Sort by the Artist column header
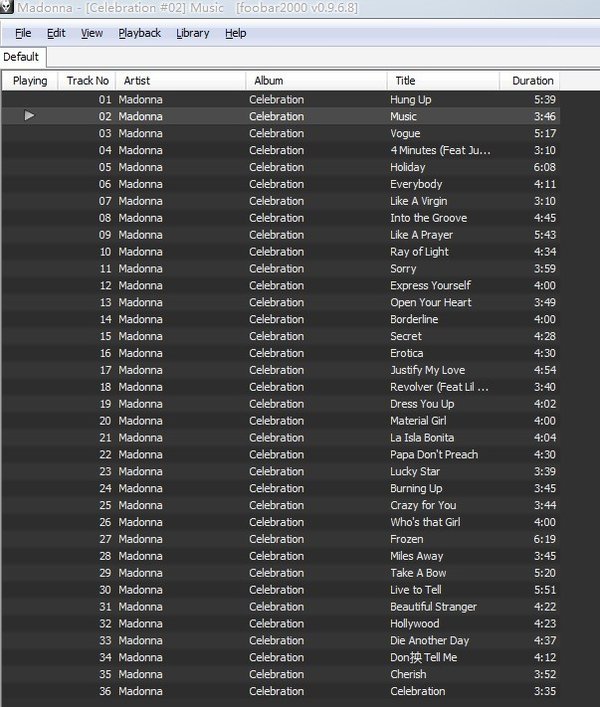Viewport: 600px width, 707px height. 181,81
